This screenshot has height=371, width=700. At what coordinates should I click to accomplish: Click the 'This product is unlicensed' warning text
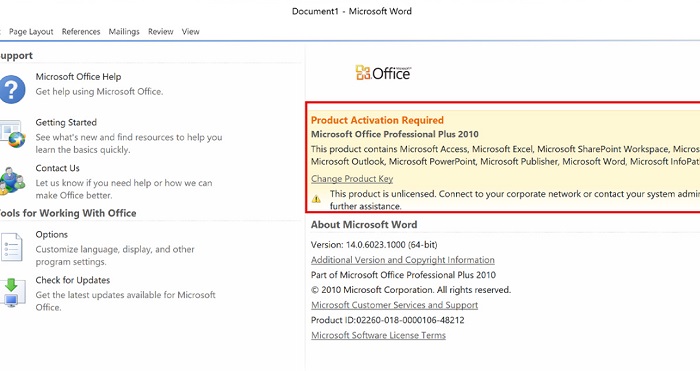[515, 200]
